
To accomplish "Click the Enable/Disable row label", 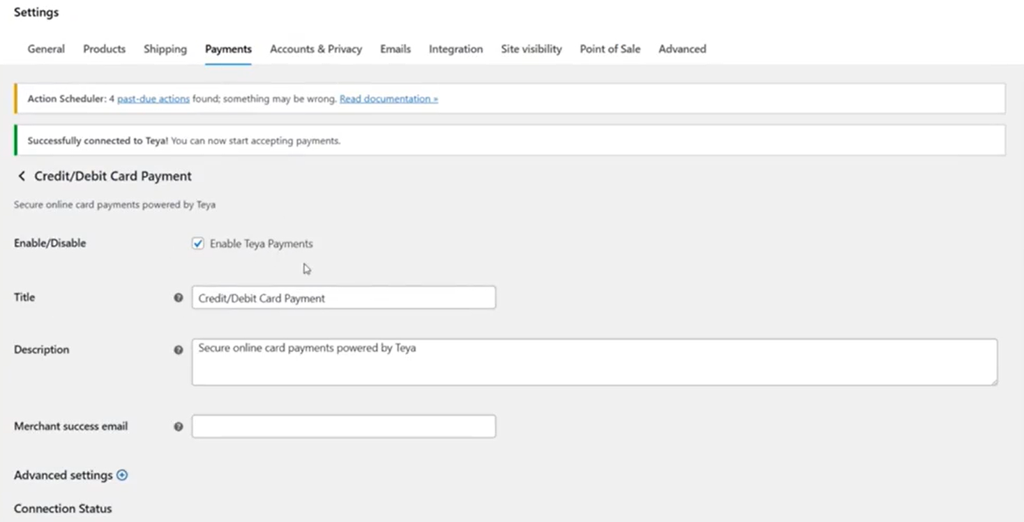I will [x=50, y=243].
